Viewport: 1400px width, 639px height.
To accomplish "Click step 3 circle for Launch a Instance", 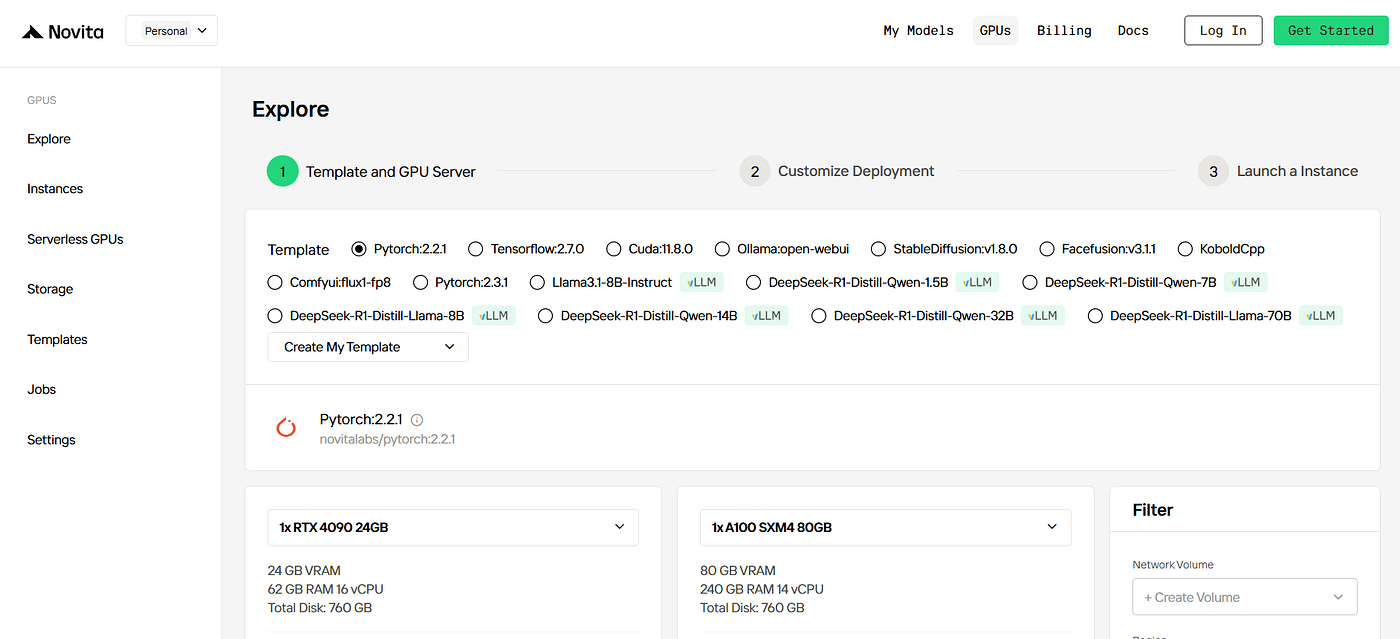I will pyautogui.click(x=1213, y=171).
